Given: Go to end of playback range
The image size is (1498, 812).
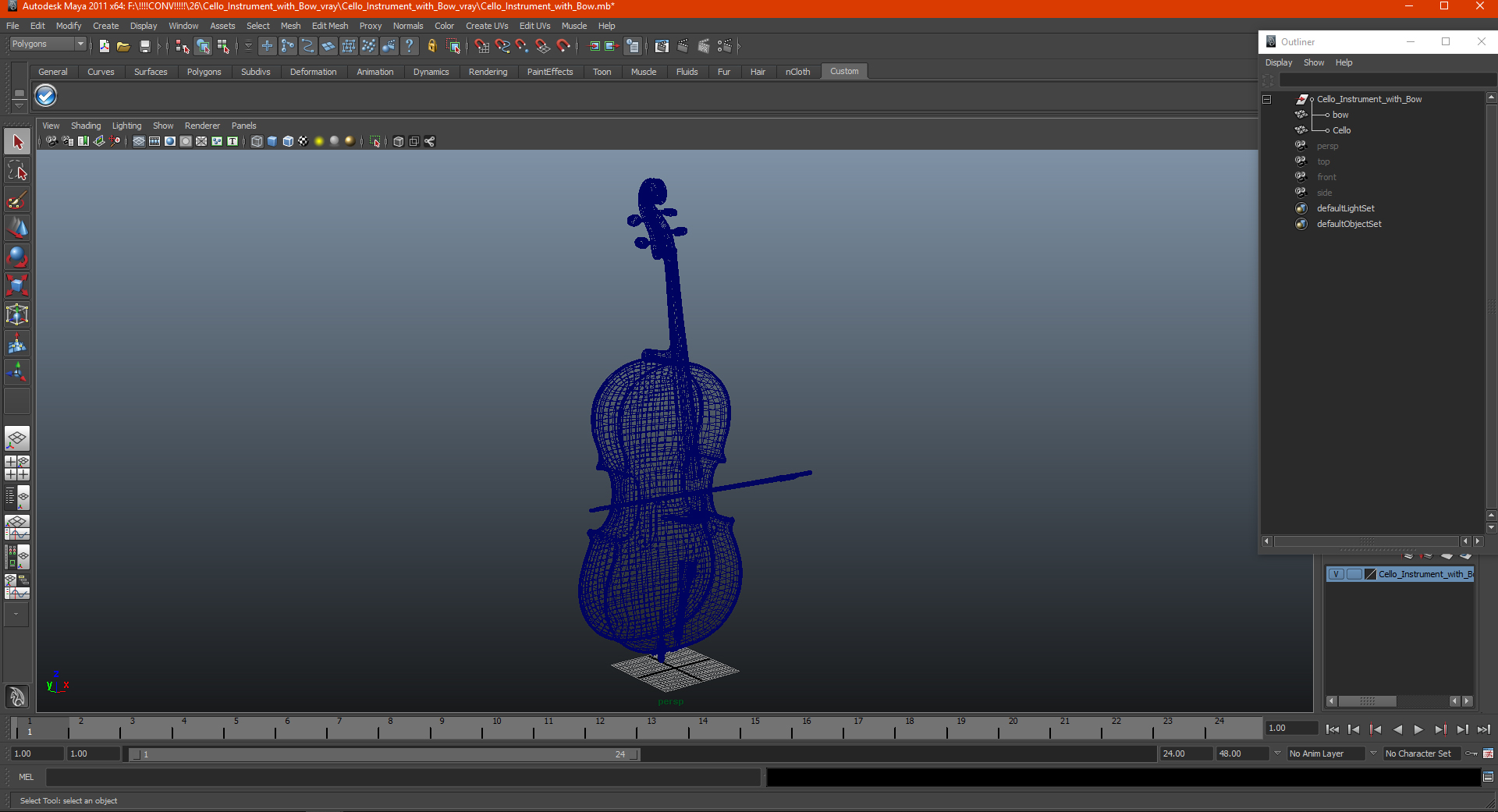Looking at the screenshot, I should (1484, 729).
